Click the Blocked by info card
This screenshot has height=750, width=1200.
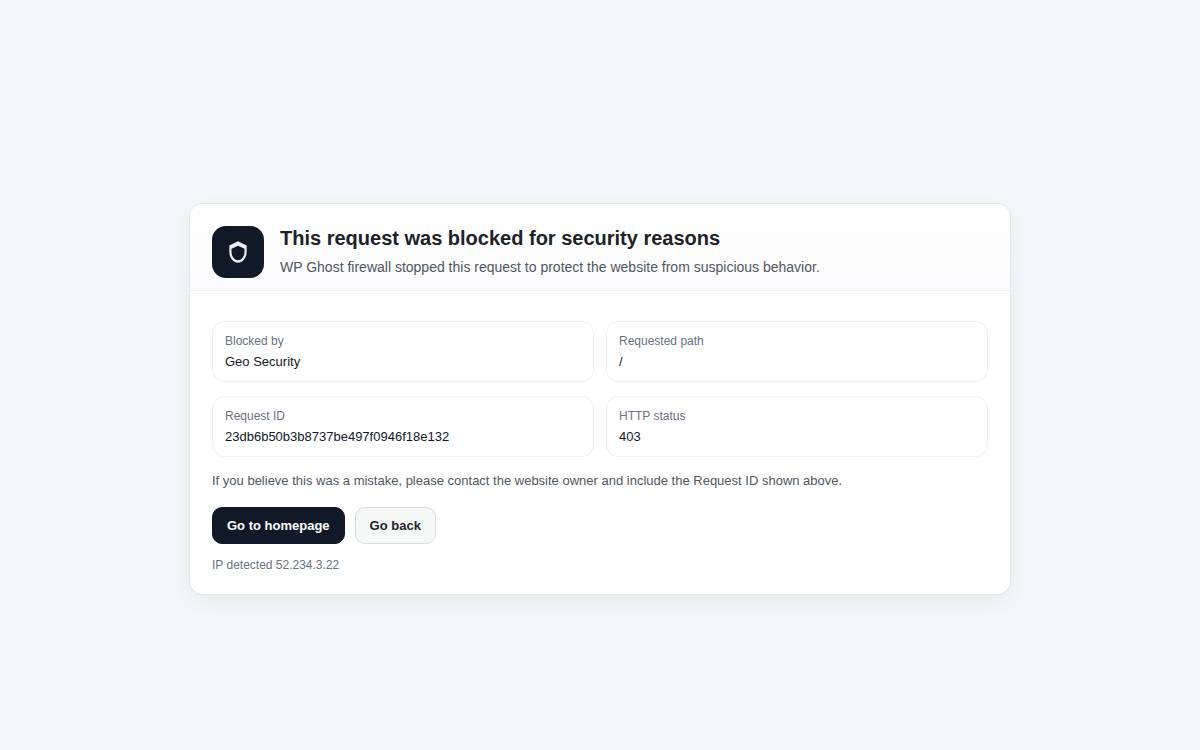click(x=403, y=351)
